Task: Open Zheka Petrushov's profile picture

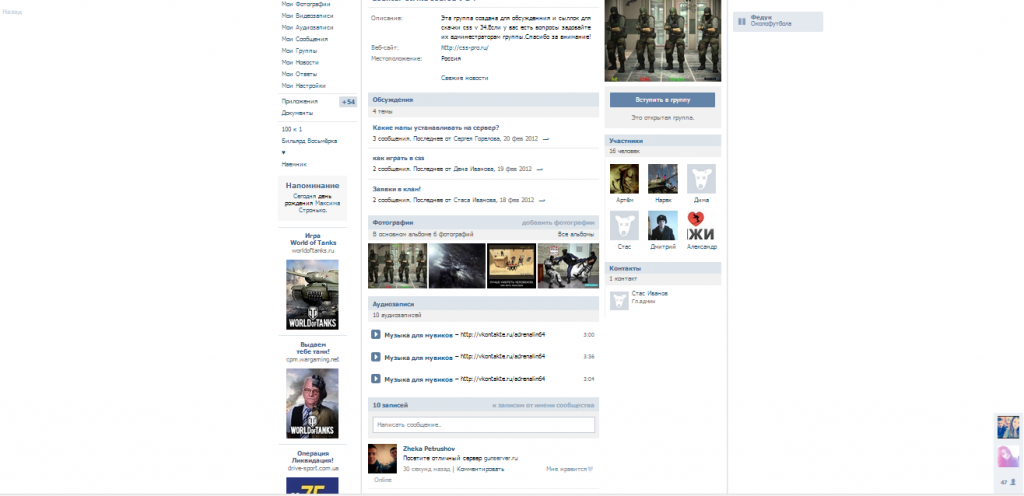Action: (x=383, y=459)
